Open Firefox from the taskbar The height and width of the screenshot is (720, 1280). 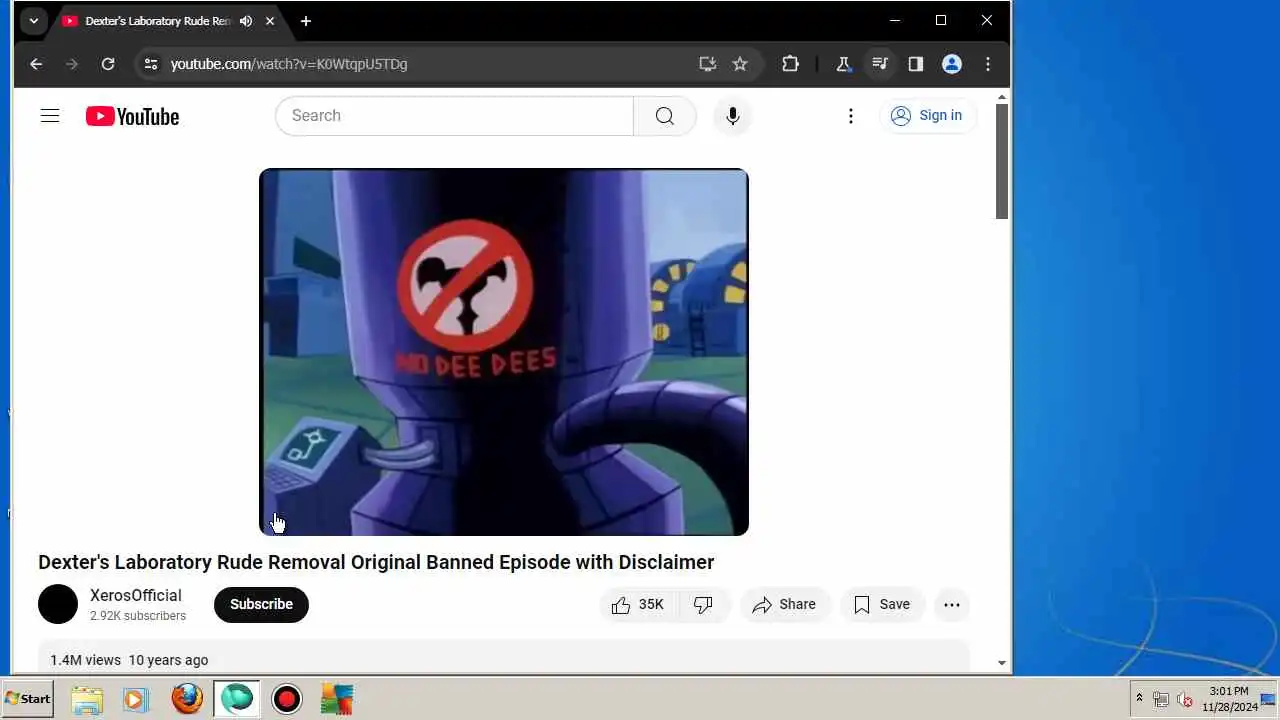(x=187, y=699)
